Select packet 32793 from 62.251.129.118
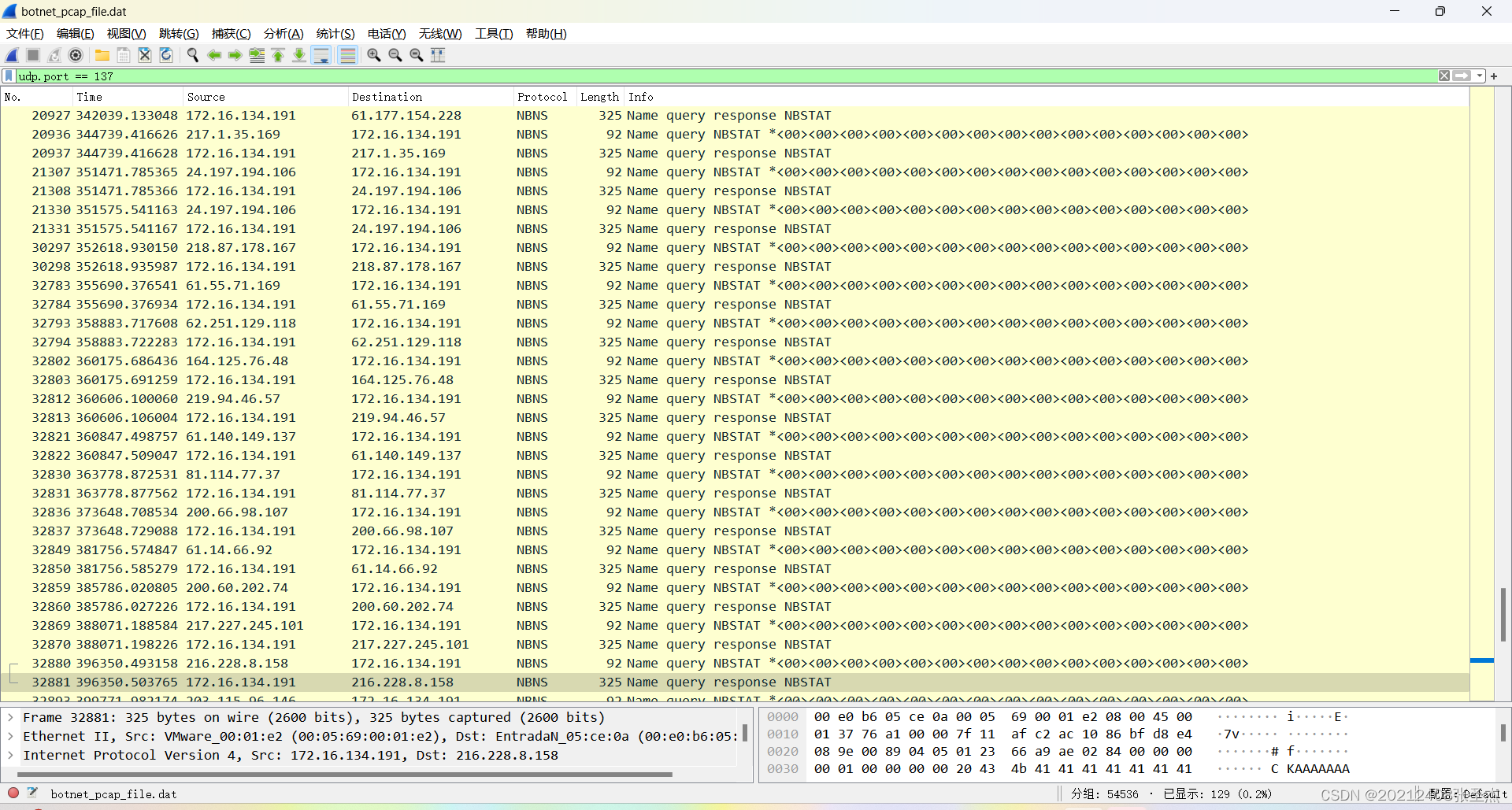 point(735,324)
